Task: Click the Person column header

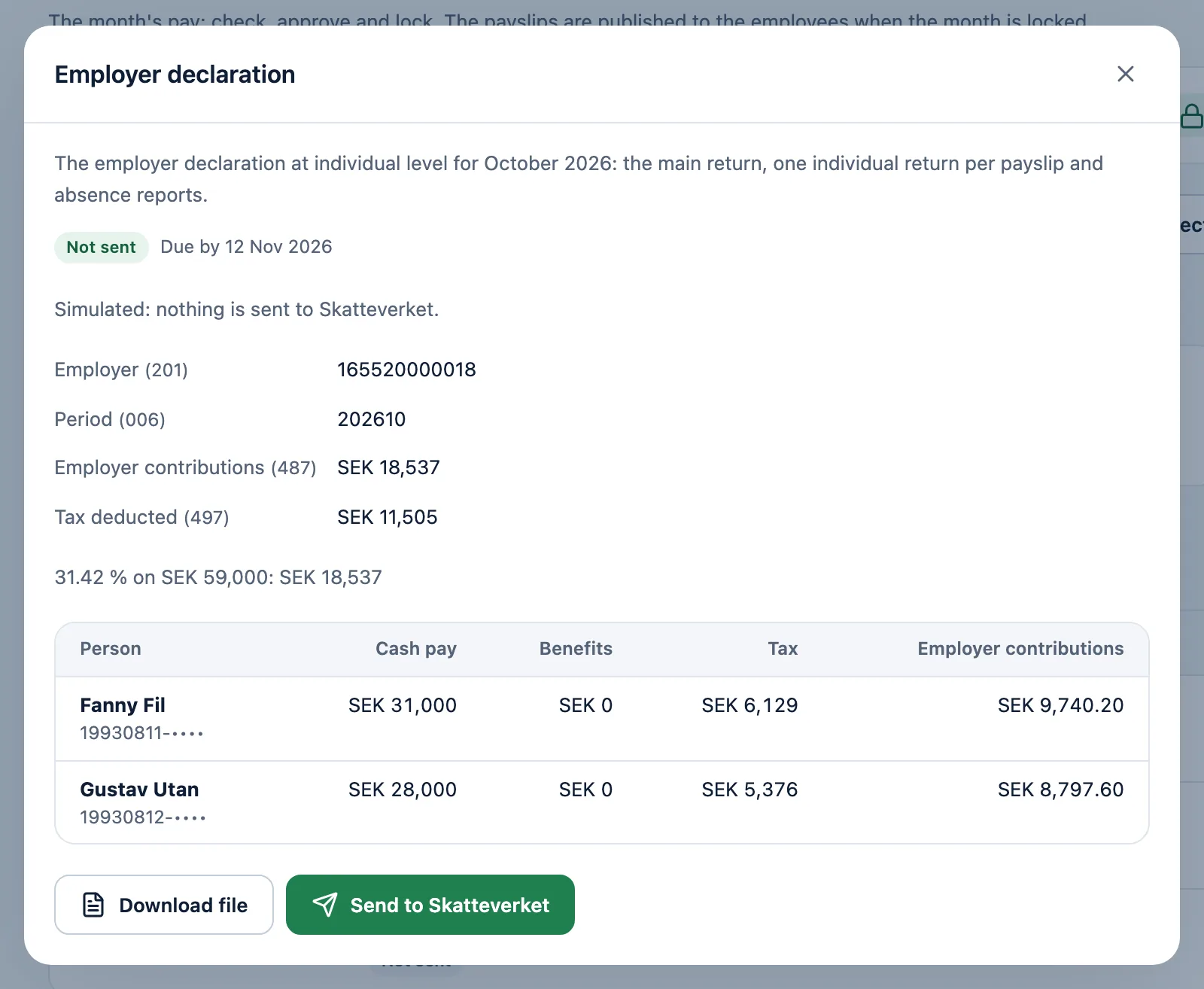Action: pos(111,649)
